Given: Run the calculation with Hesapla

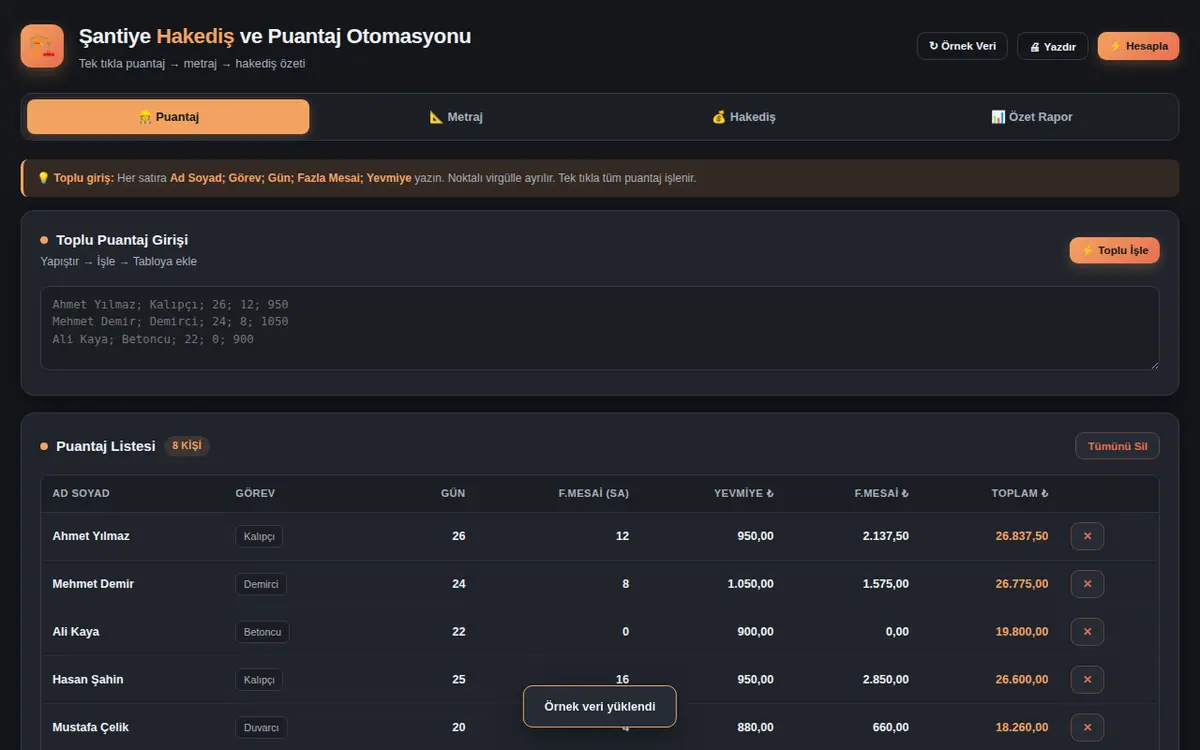Looking at the screenshot, I should click(1138, 46).
